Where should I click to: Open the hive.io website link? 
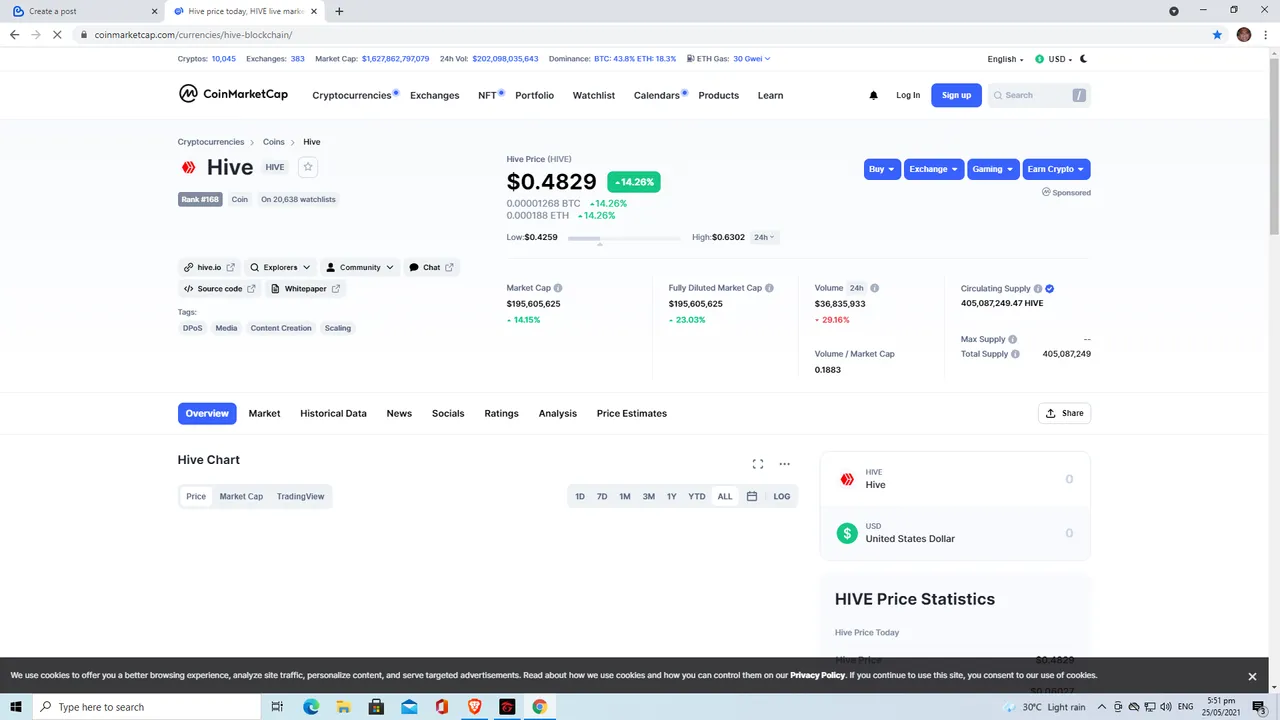pos(209,267)
